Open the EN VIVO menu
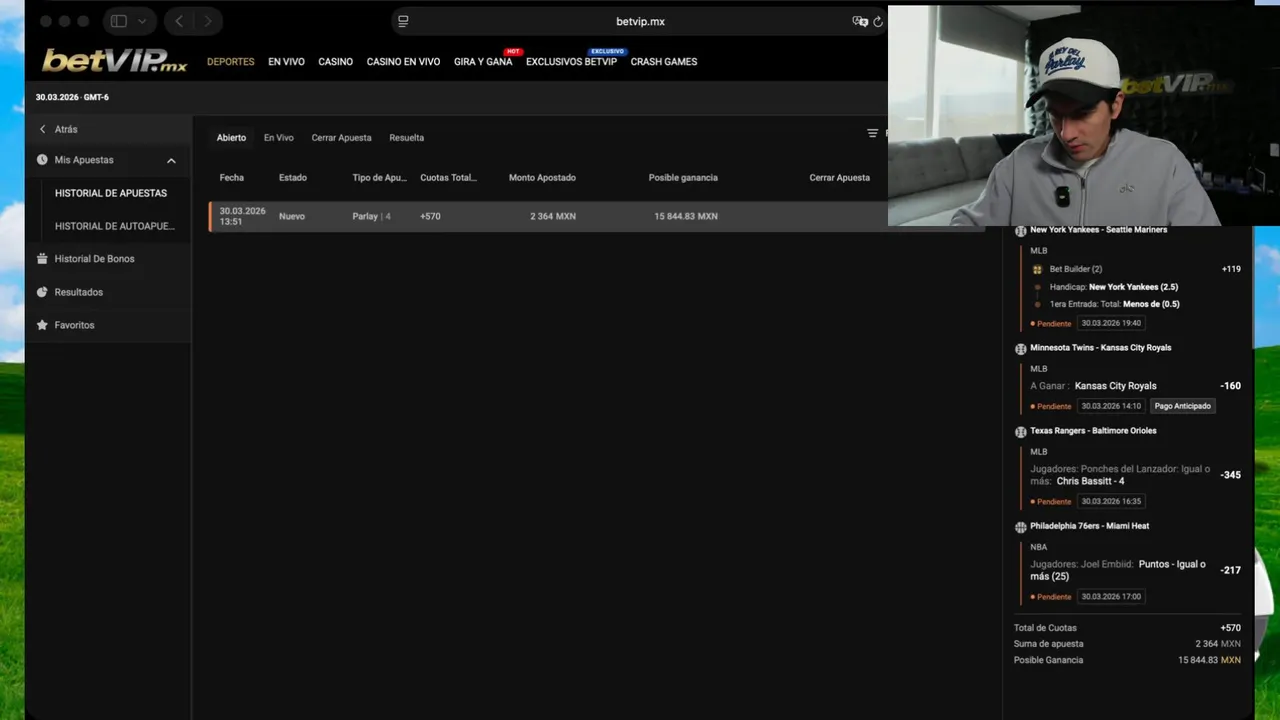The height and width of the screenshot is (720, 1280). point(286,62)
